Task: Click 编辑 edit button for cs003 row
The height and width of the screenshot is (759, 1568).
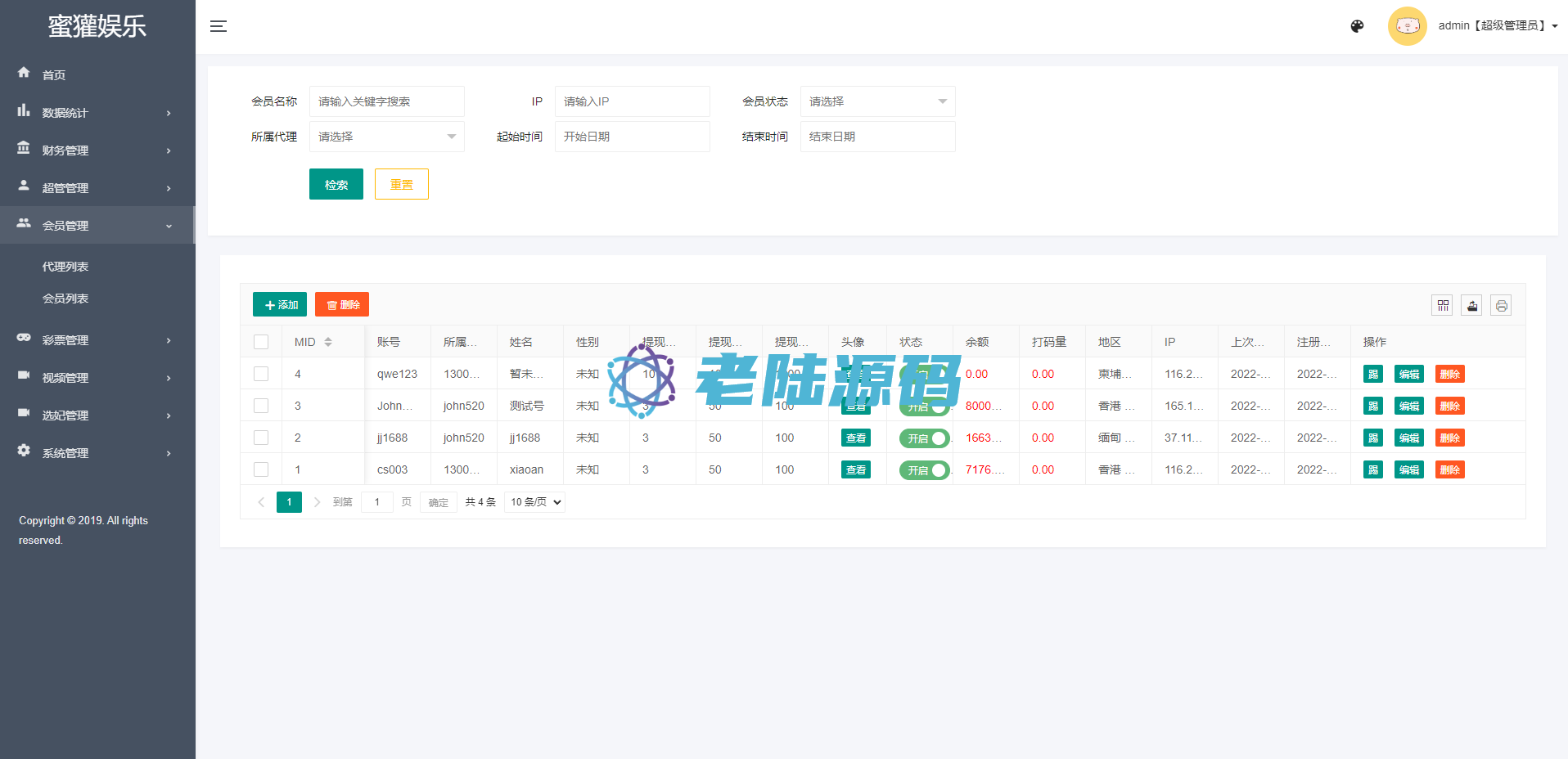Action: (1409, 469)
